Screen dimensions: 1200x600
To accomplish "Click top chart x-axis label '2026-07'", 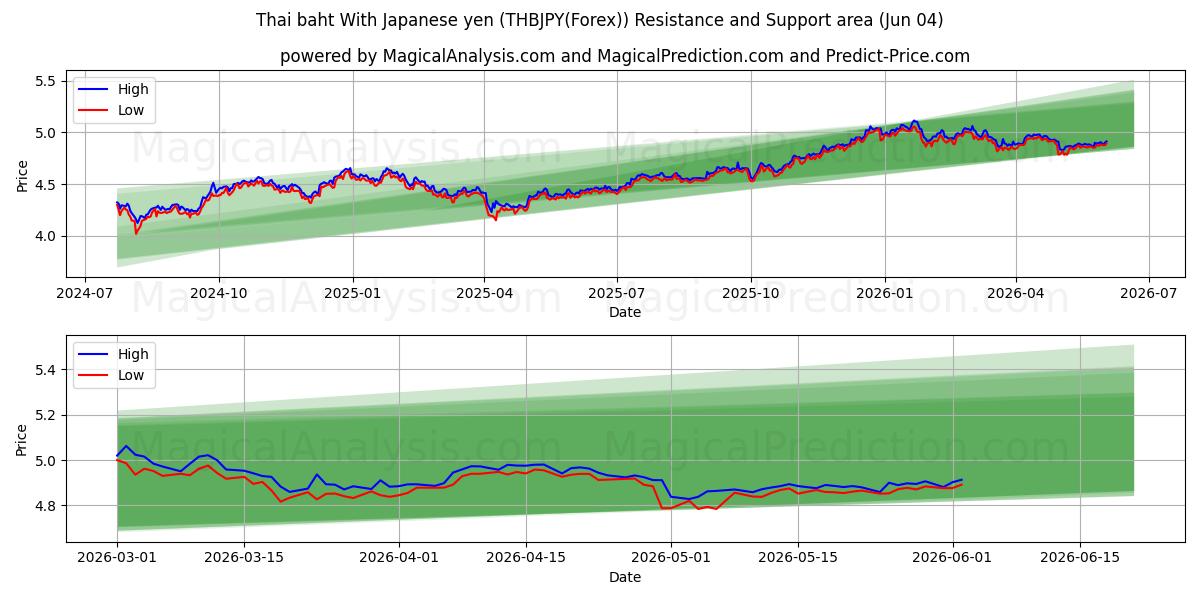I will click(1149, 294).
